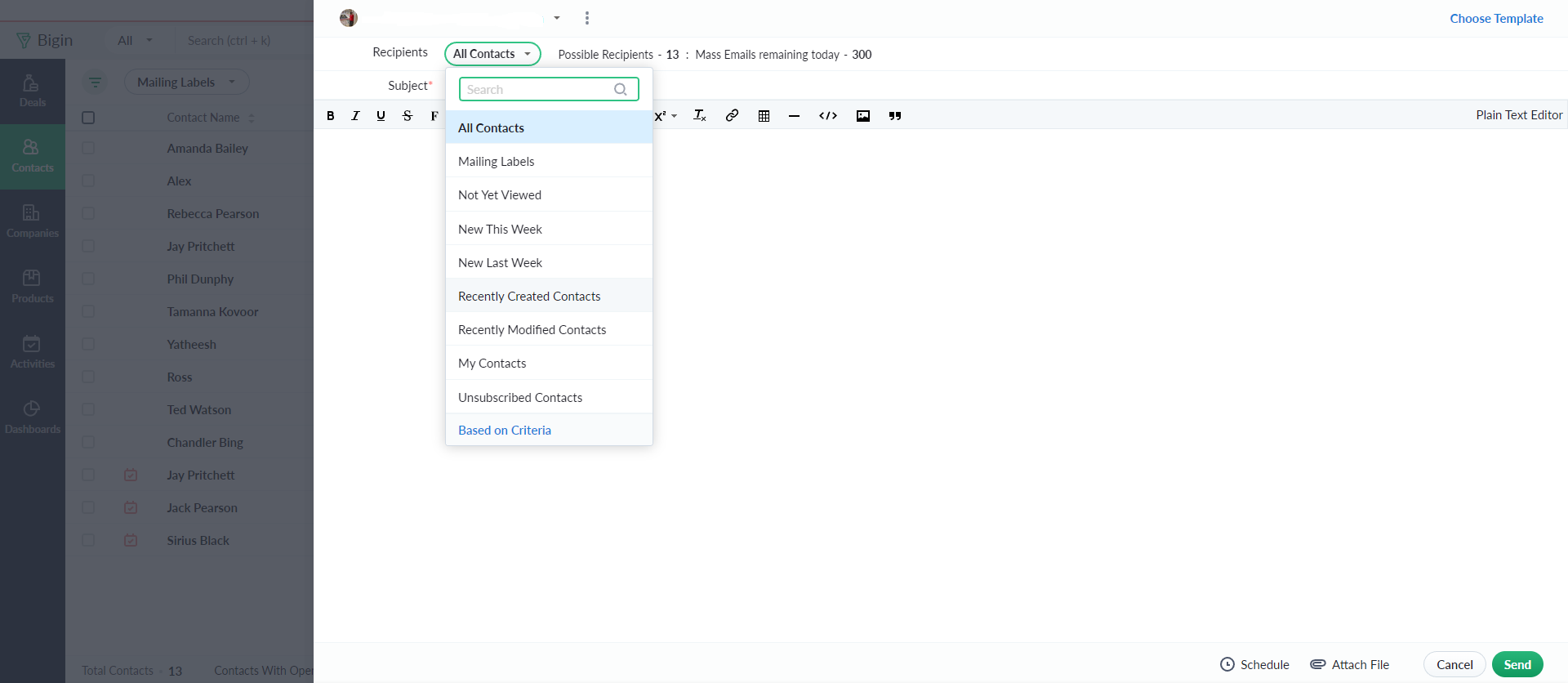Check the select-all contacts checkbox

(88, 118)
